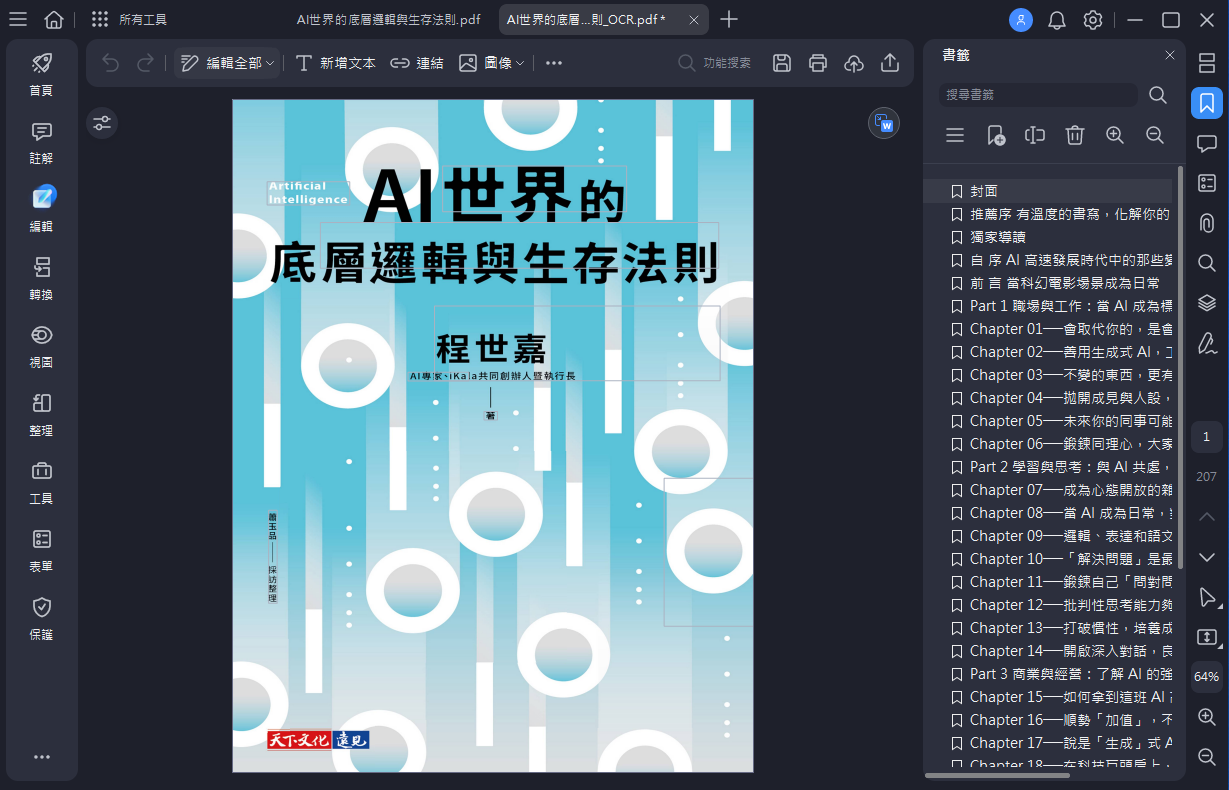Click the current page number field
Image resolution: width=1229 pixels, height=790 pixels.
tap(1207, 437)
